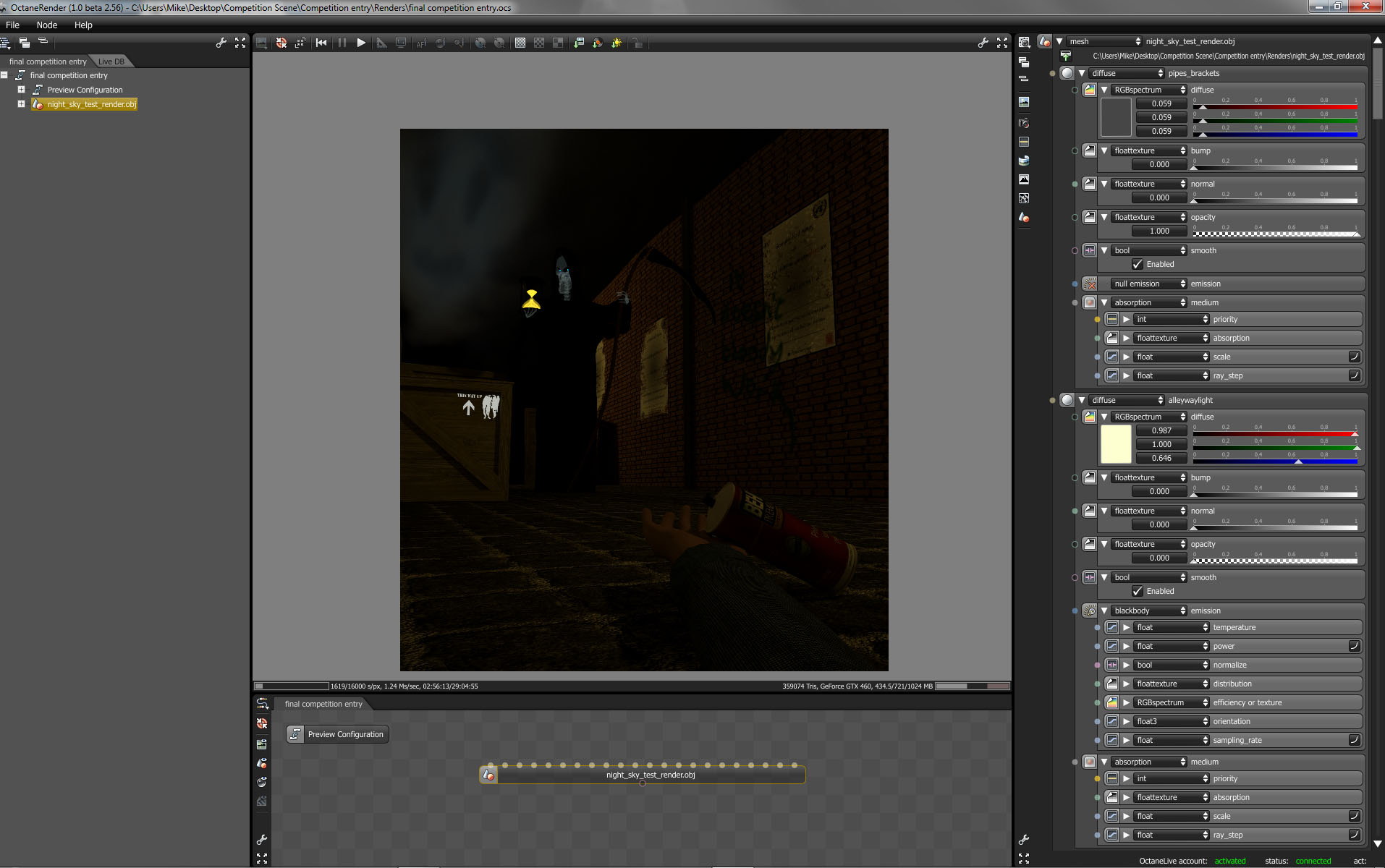Collapse the pipes_brackets absorption medium section

[x=1104, y=303]
